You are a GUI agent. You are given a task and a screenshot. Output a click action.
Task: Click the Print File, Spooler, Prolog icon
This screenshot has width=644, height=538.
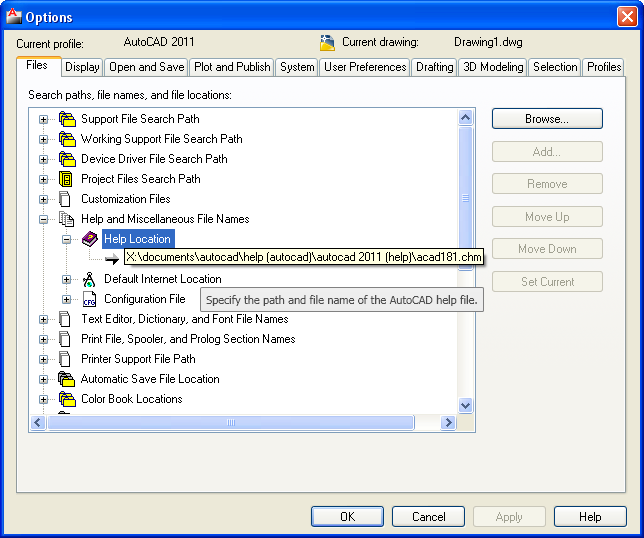coord(64,339)
